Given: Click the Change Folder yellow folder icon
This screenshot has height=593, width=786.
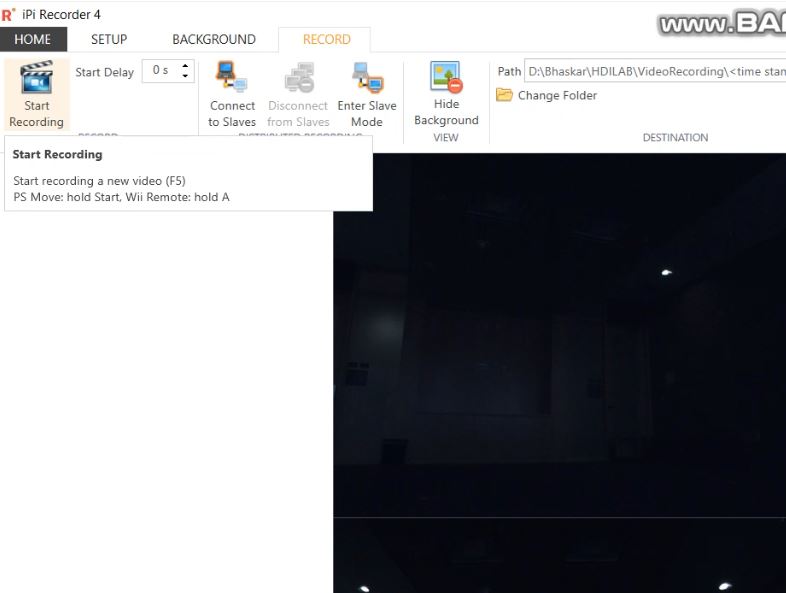Looking at the screenshot, I should (505, 96).
